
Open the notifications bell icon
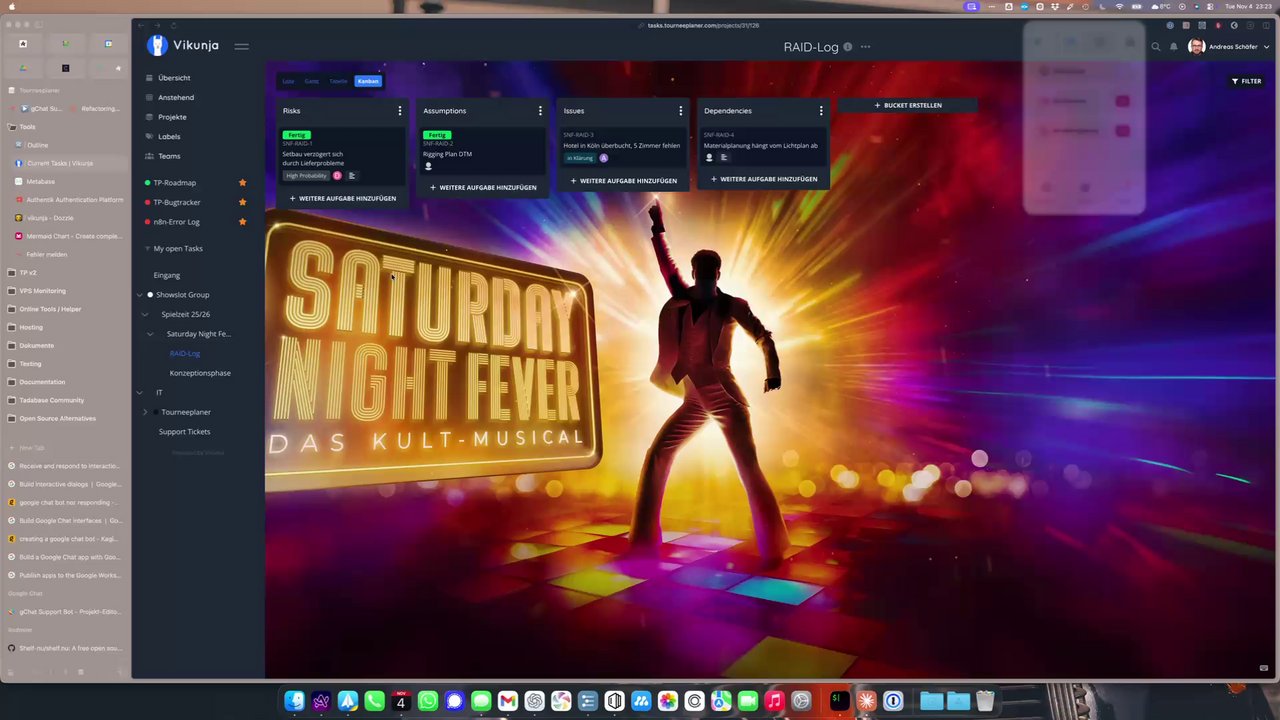pos(1173,47)
